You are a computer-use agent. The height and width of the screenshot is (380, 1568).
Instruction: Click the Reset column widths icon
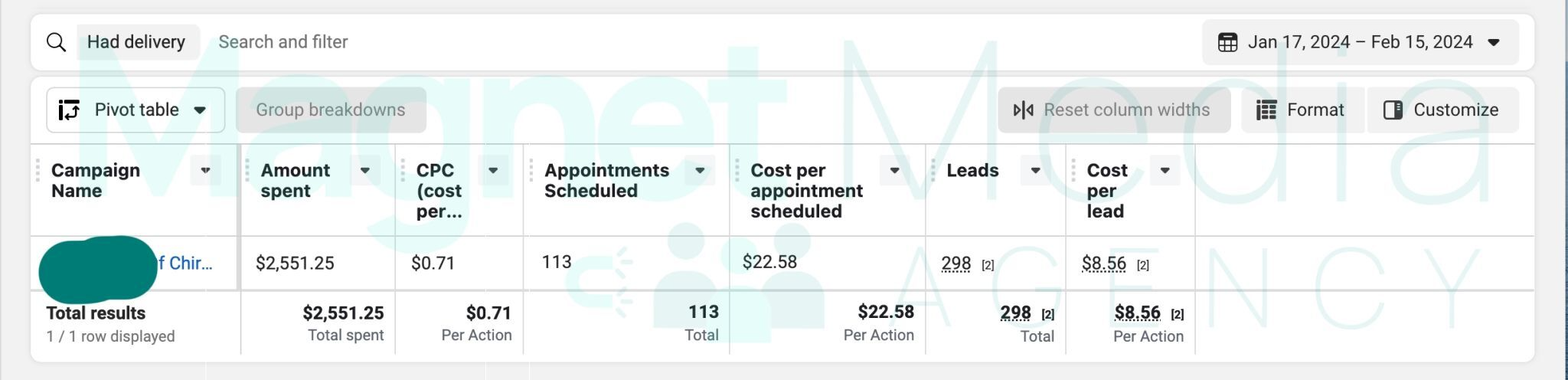[x=1023, y=110]
